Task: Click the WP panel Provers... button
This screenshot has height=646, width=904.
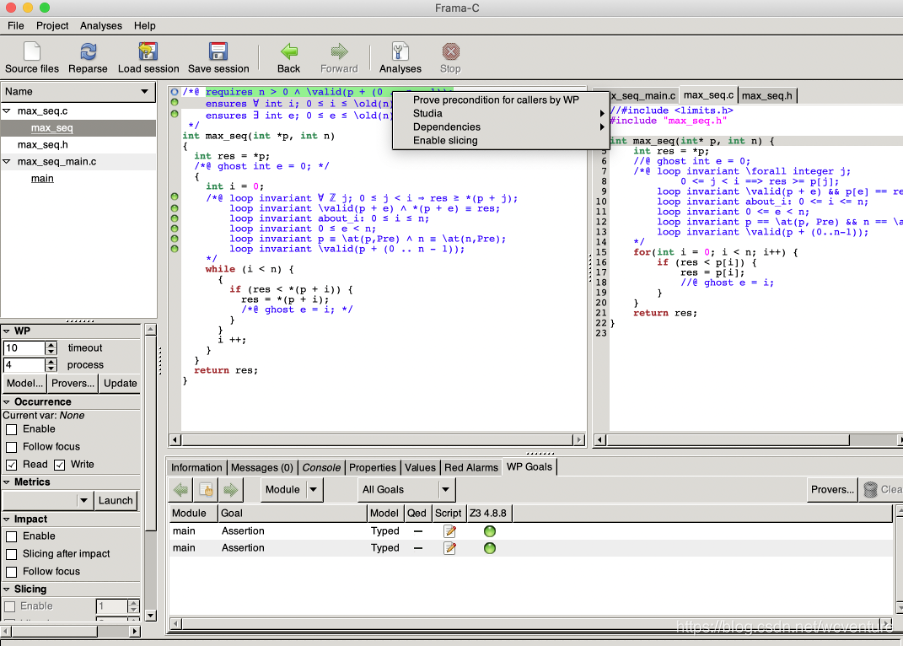Action: (73, 383)
